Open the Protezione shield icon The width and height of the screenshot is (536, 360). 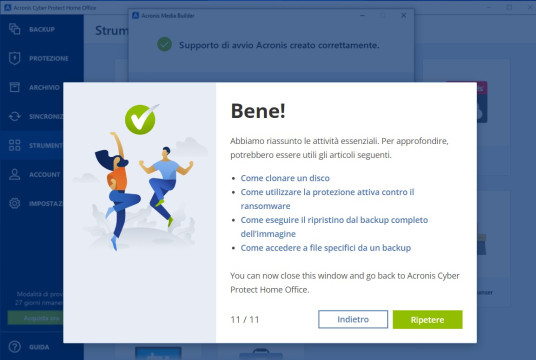(x=14, y=58)
